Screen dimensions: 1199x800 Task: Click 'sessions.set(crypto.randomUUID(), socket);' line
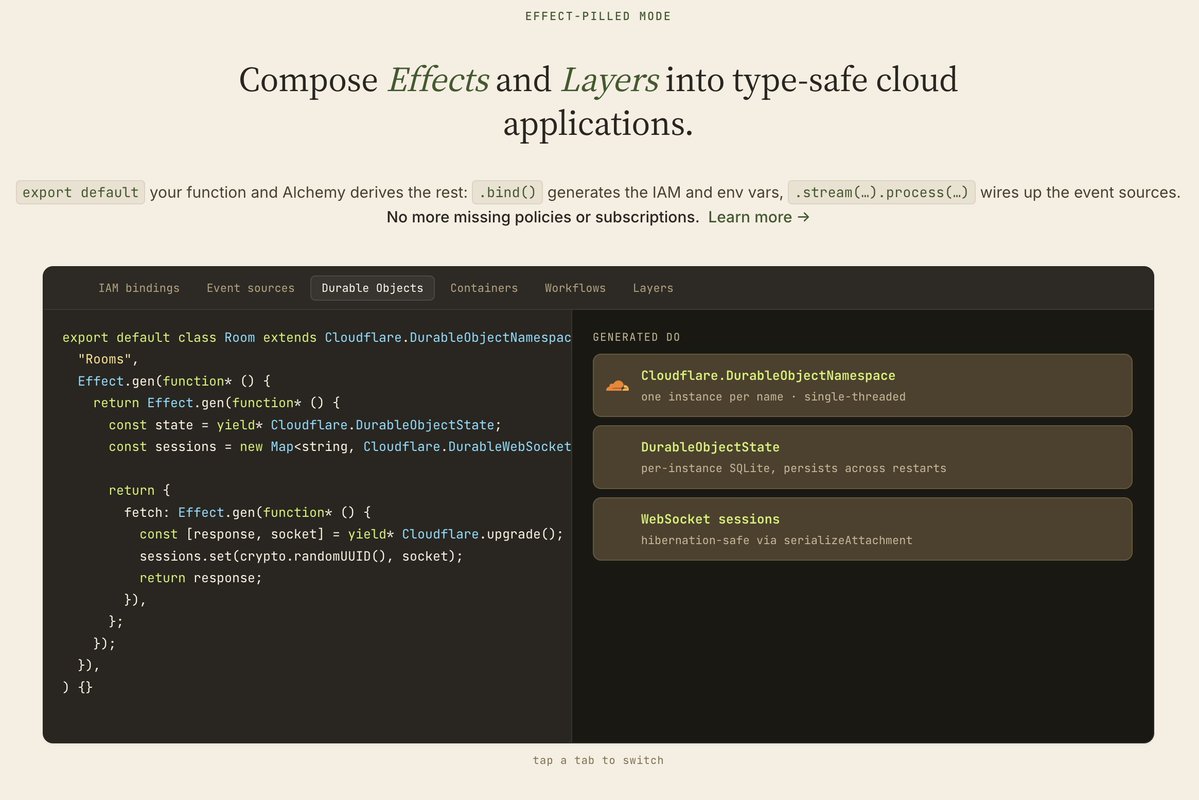tap(301, 556)
